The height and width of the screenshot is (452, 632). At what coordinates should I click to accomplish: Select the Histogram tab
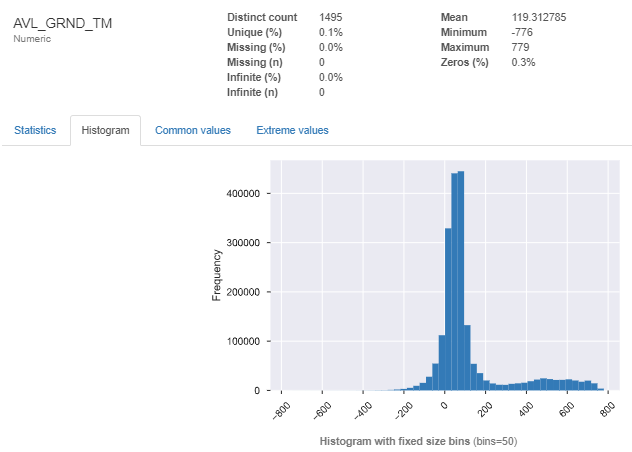(x=105, y=130)
